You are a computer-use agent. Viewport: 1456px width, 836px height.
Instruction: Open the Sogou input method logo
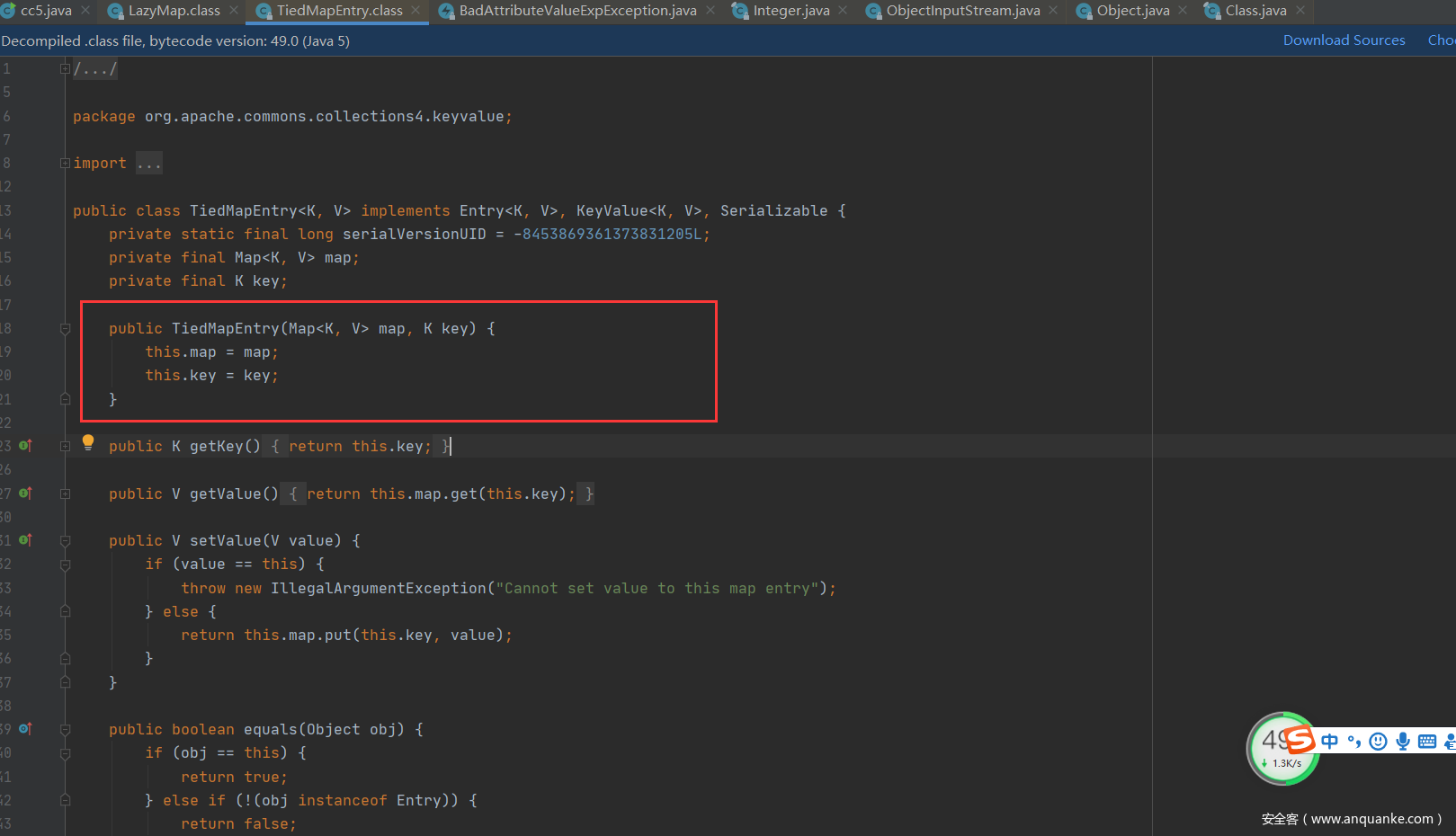(x=1300, y=741)
